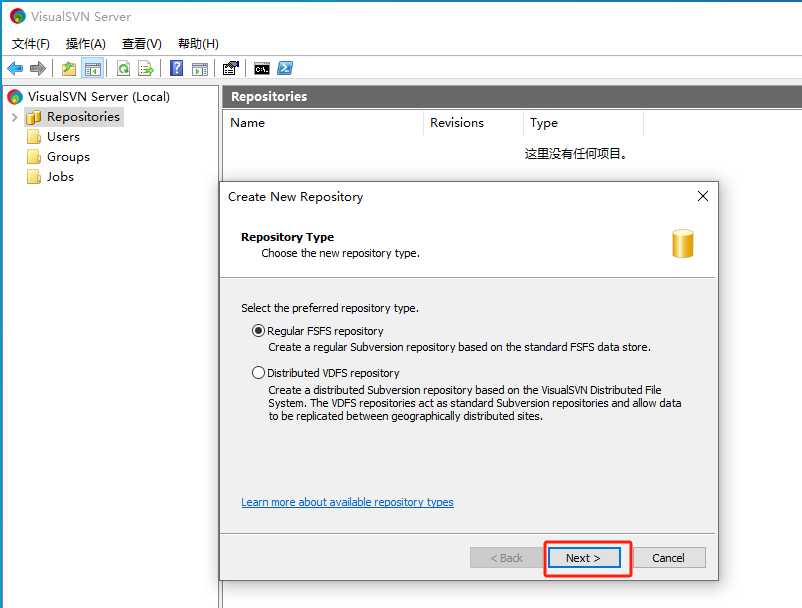Click the Cancel button
The width and height of the screenshot is (802, 608).
click(669, 558)
